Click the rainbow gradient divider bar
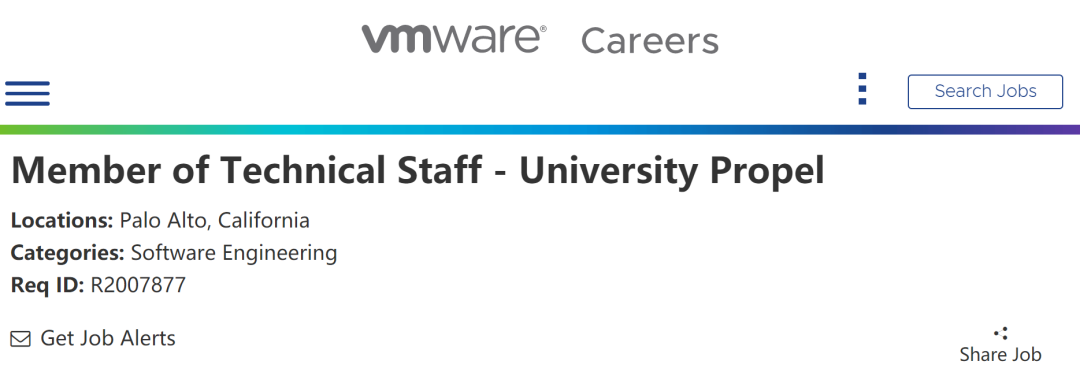 click(x=540, y=129)
